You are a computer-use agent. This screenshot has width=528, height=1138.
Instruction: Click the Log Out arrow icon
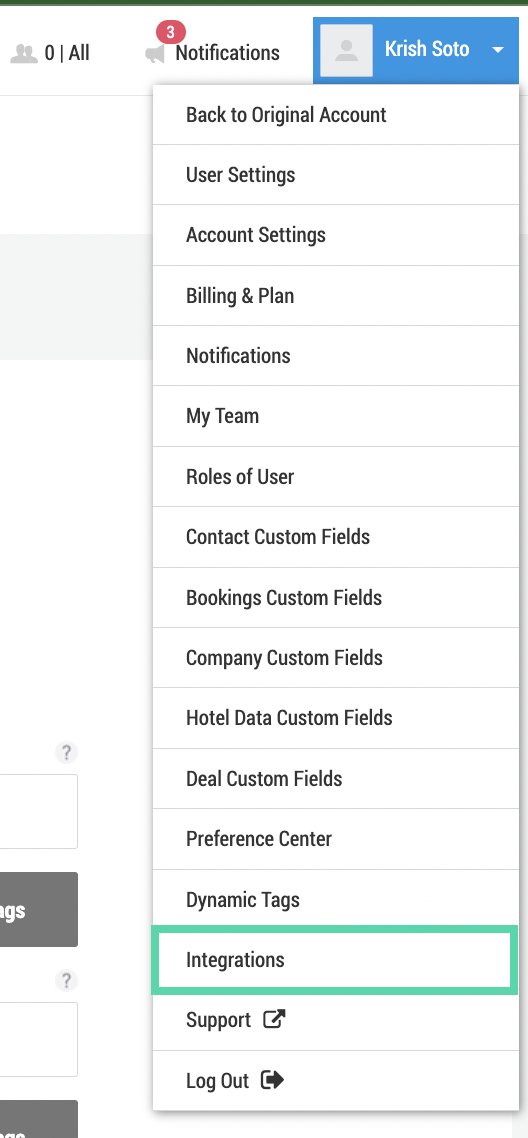tap(271, 1080)
